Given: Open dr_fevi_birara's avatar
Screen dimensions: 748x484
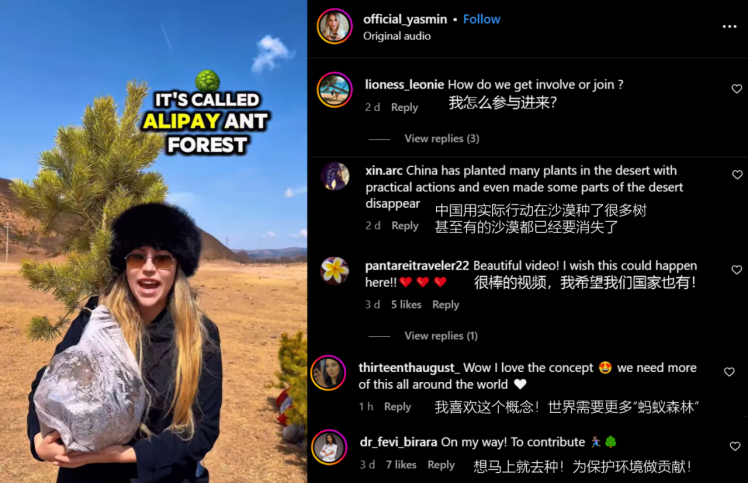Looking at the screenshot, I should click(x=329, y=447).
